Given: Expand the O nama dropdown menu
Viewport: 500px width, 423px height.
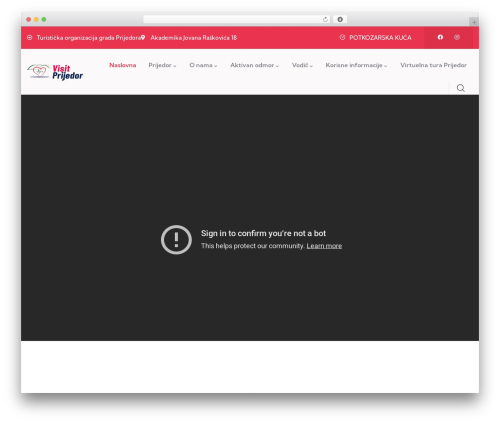Looking at the screenshot, I should 203,65.
